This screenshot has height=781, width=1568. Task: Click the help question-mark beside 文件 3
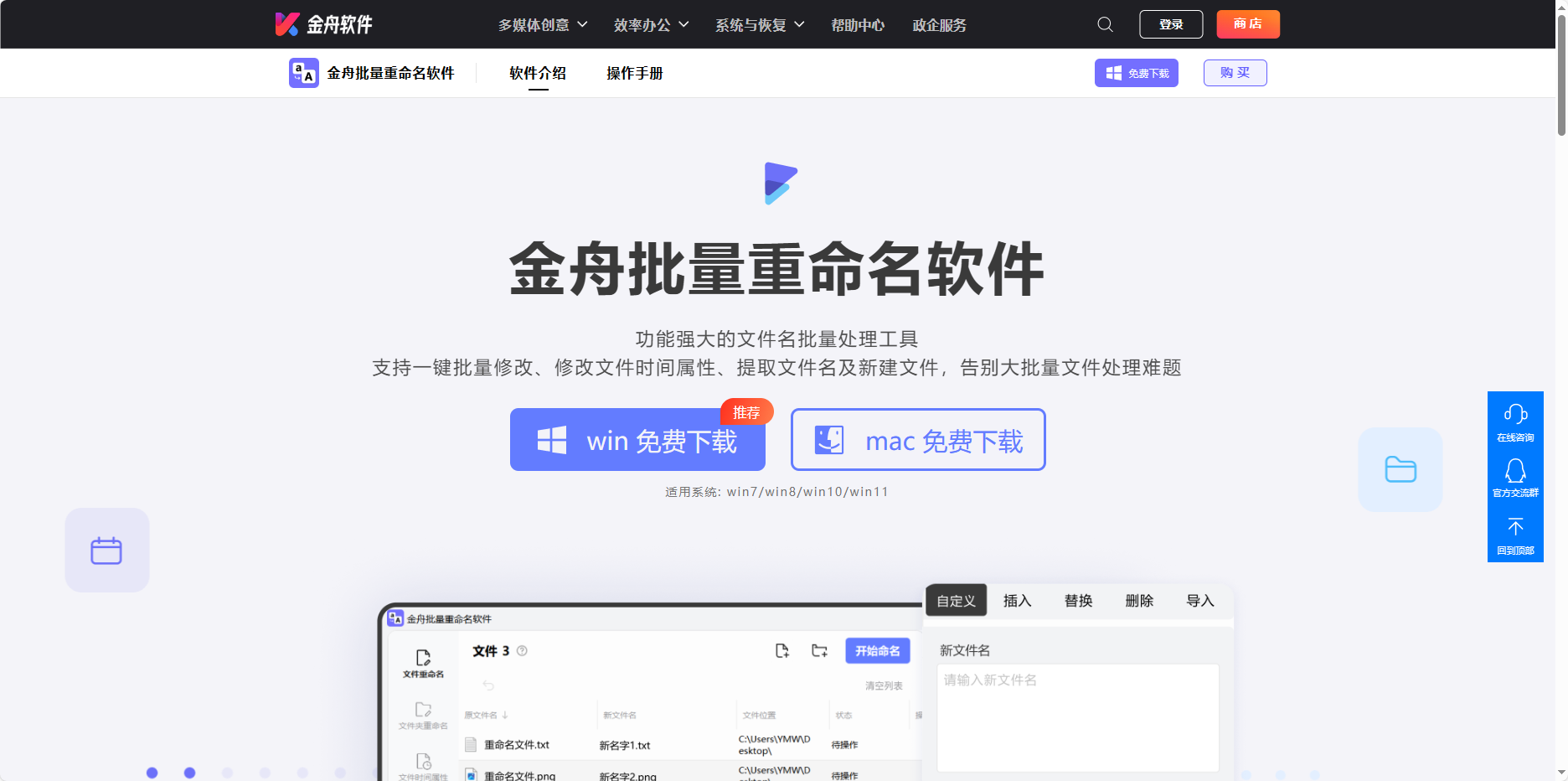pyautogui.click(x=520, y=650)
